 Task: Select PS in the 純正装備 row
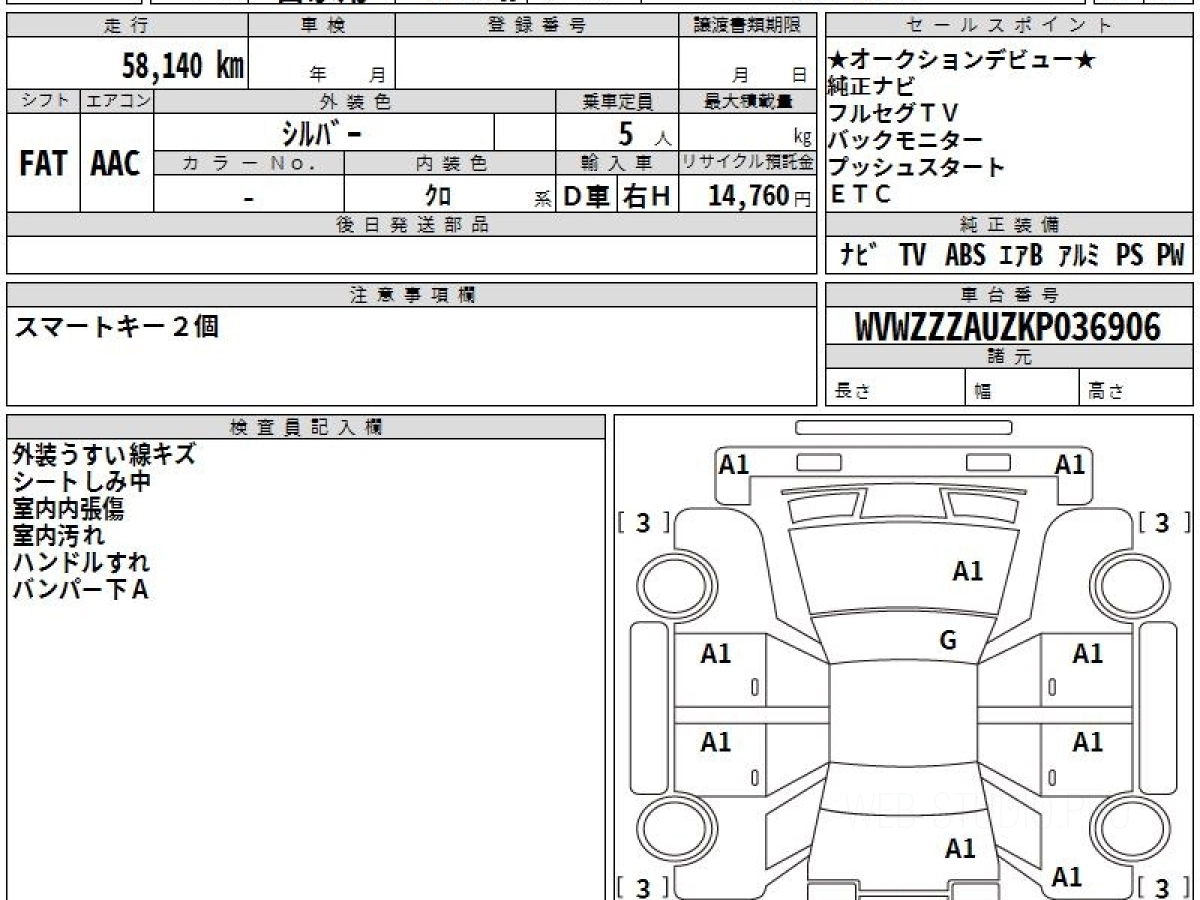[x=1129, y=255]
